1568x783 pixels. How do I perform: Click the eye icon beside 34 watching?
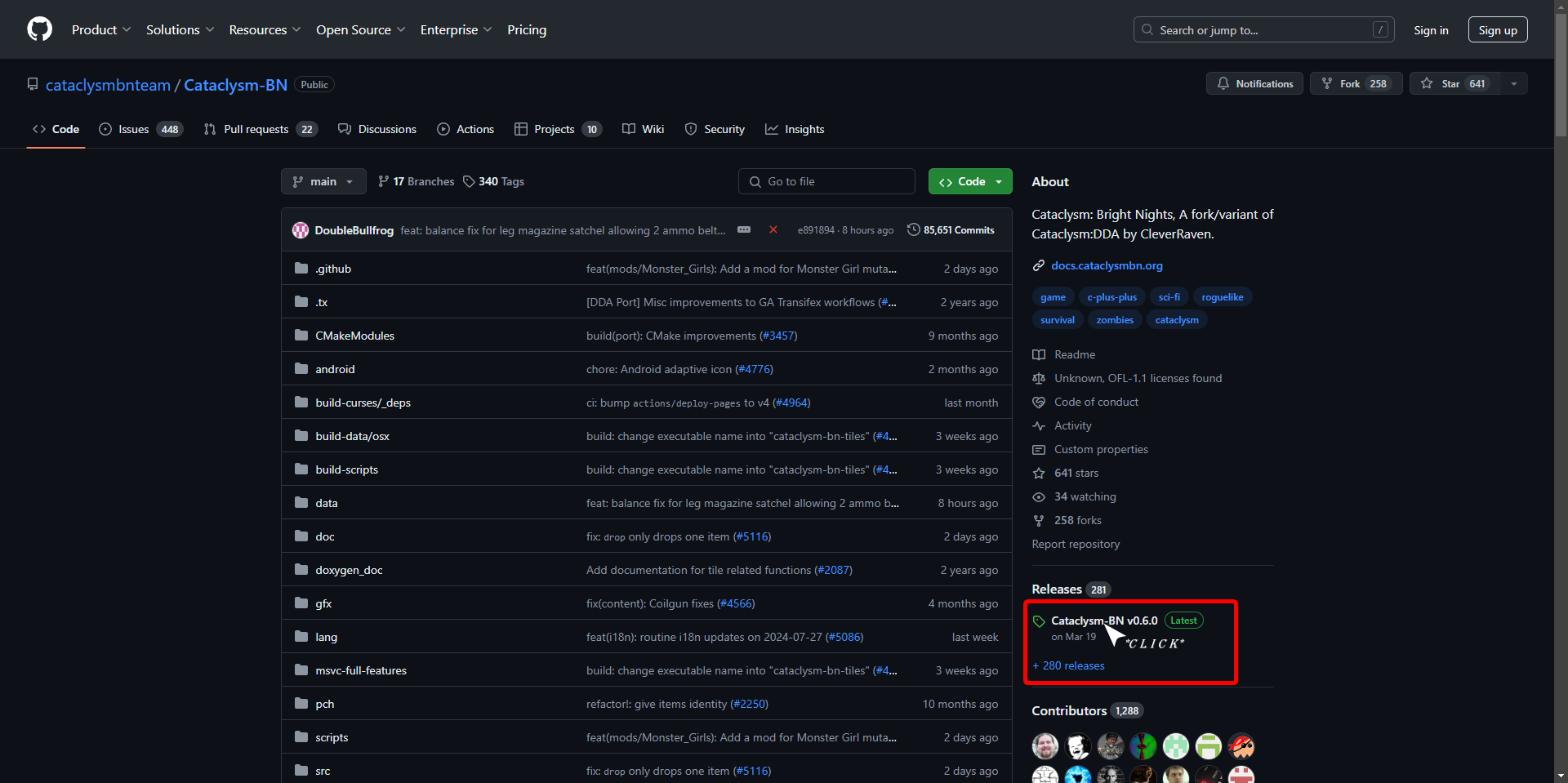1039,497
